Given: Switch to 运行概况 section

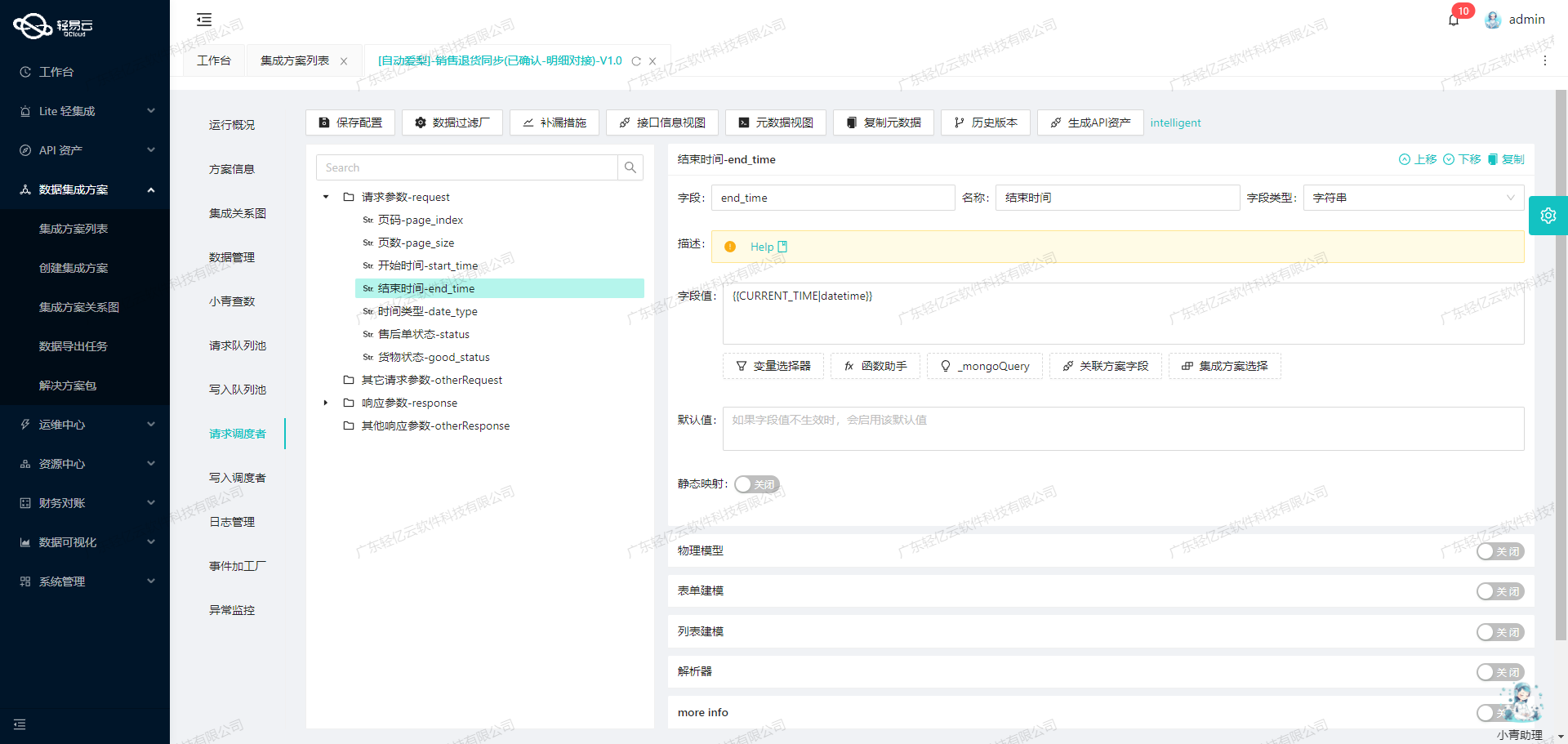Looking at the screenshot, I should click(x=232, y=125).
